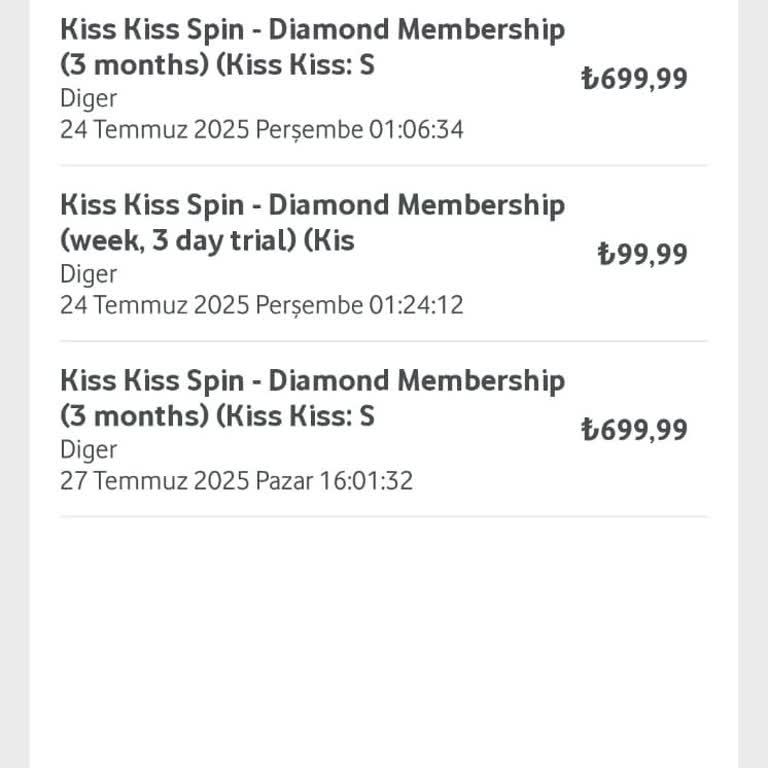Select the Diger label above the 01:06:34 timestamp

pyautogui.click(x=88, y=98)
